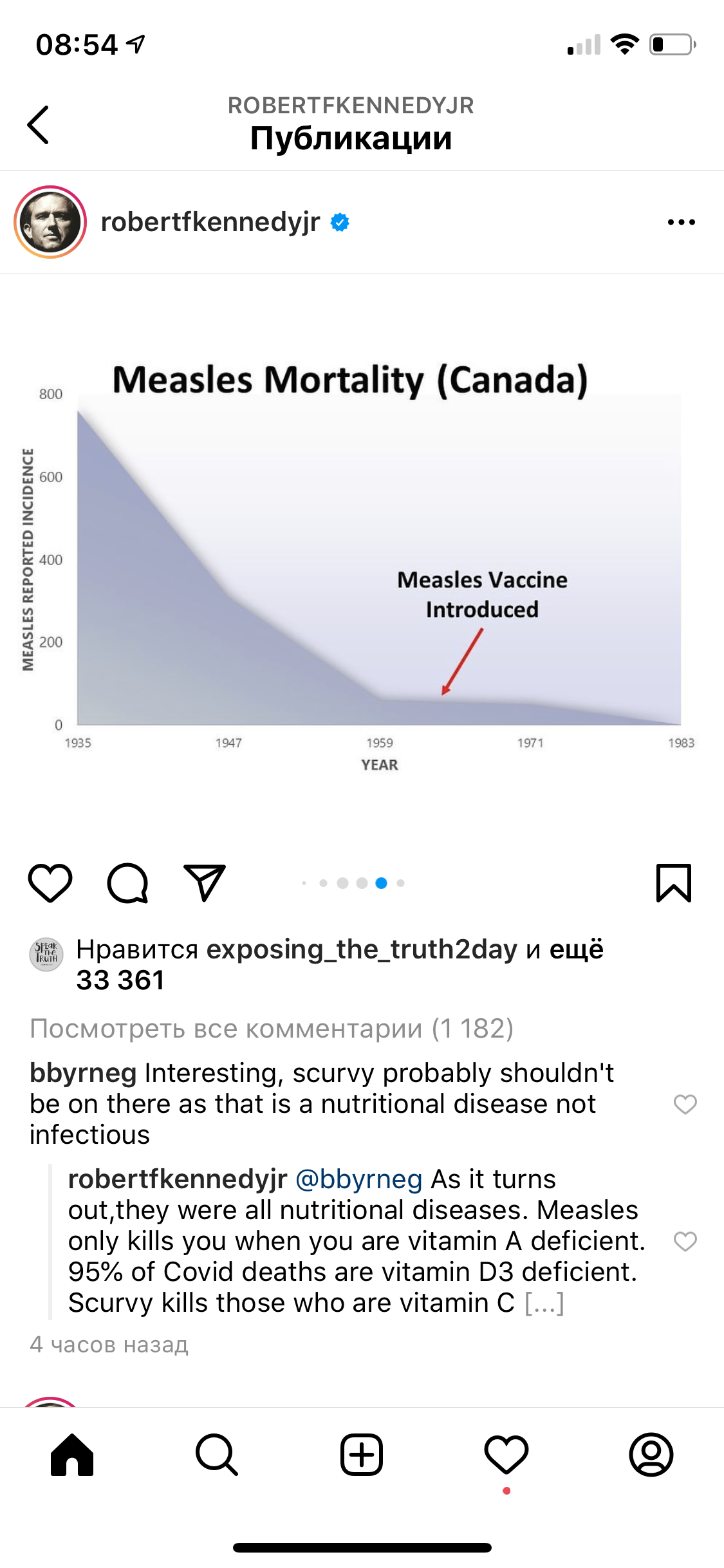The image size is (724, 1568).
Task: Tap the back arrow chevron
Action: point(39,125)
